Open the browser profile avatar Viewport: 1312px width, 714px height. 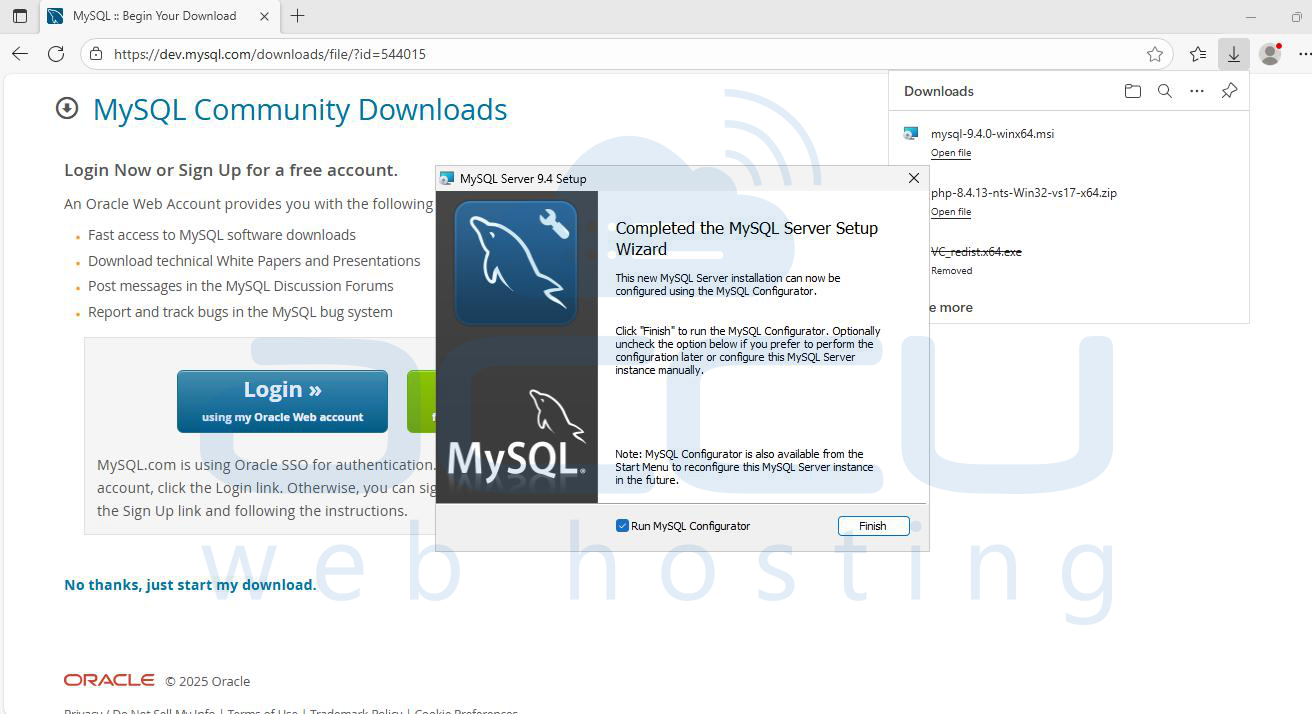(x=1270, y=54)
